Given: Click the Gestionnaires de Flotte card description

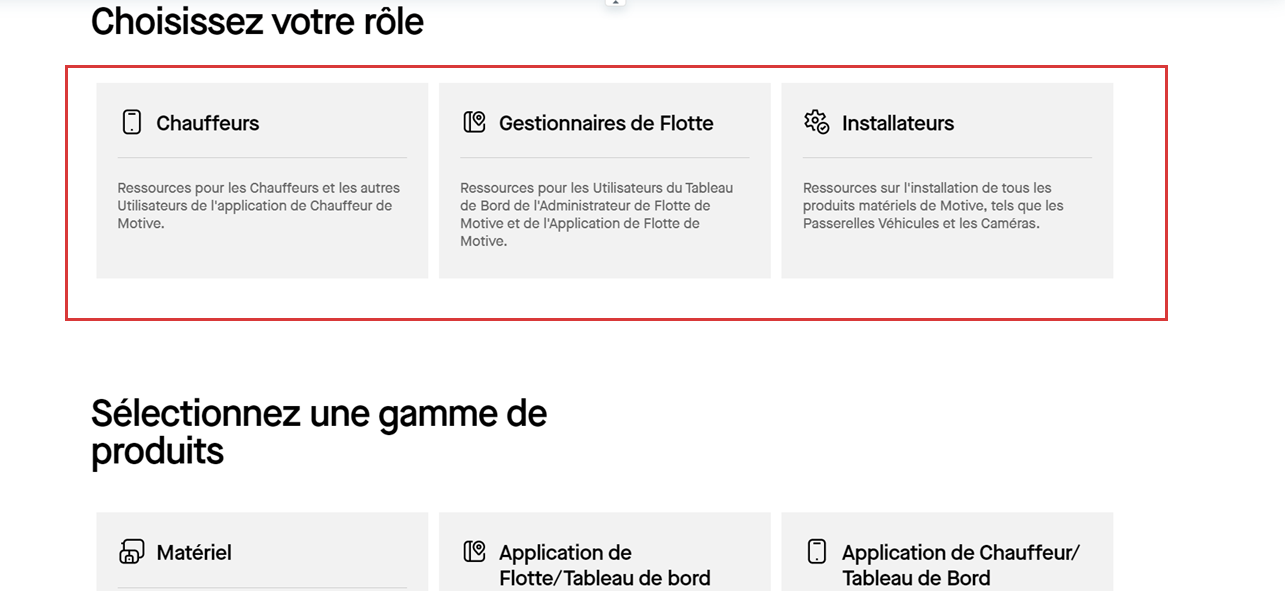Looking at the screenshot, I should 598,214.
